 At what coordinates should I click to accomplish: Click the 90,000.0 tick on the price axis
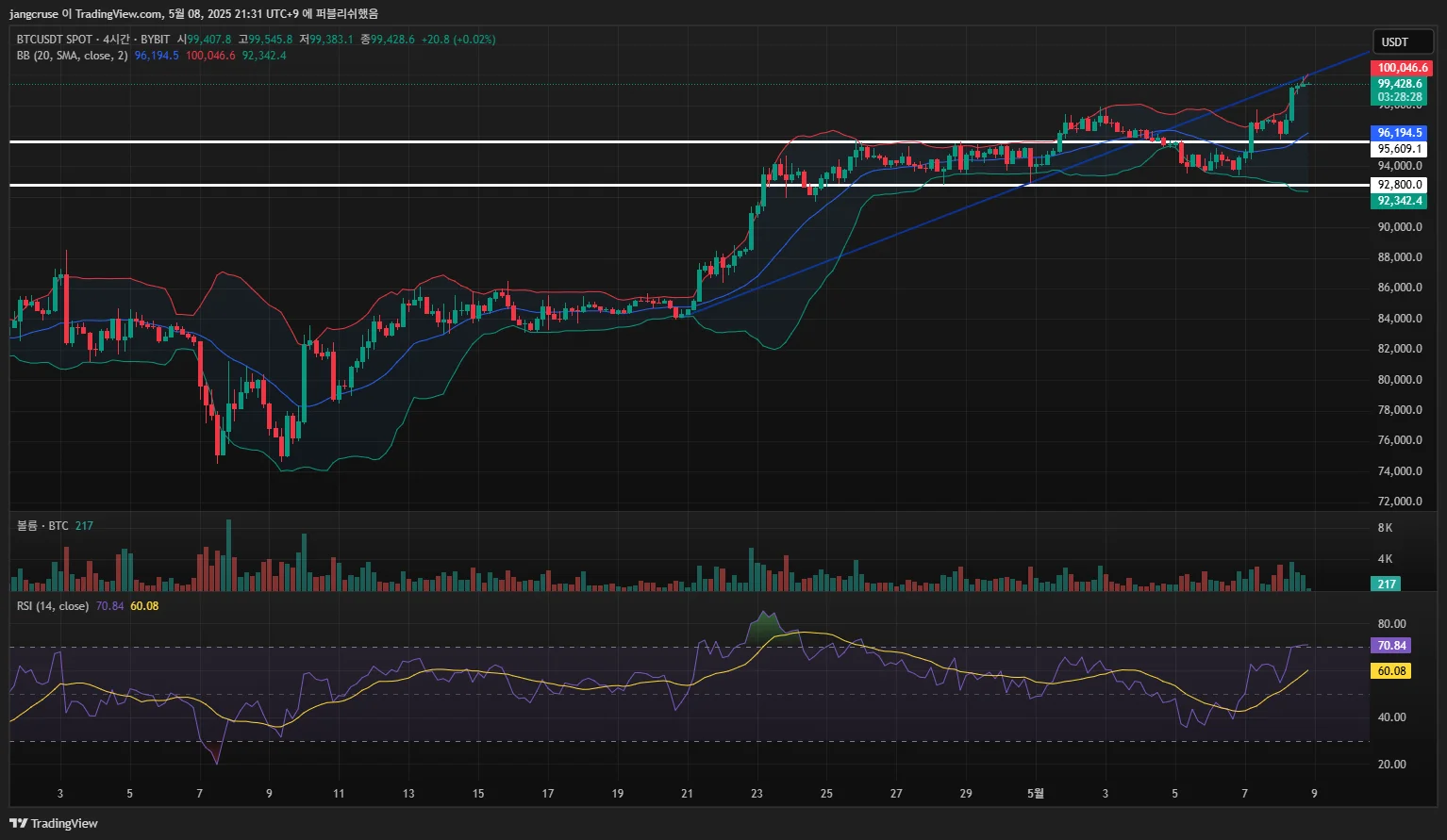[1400, 227]
